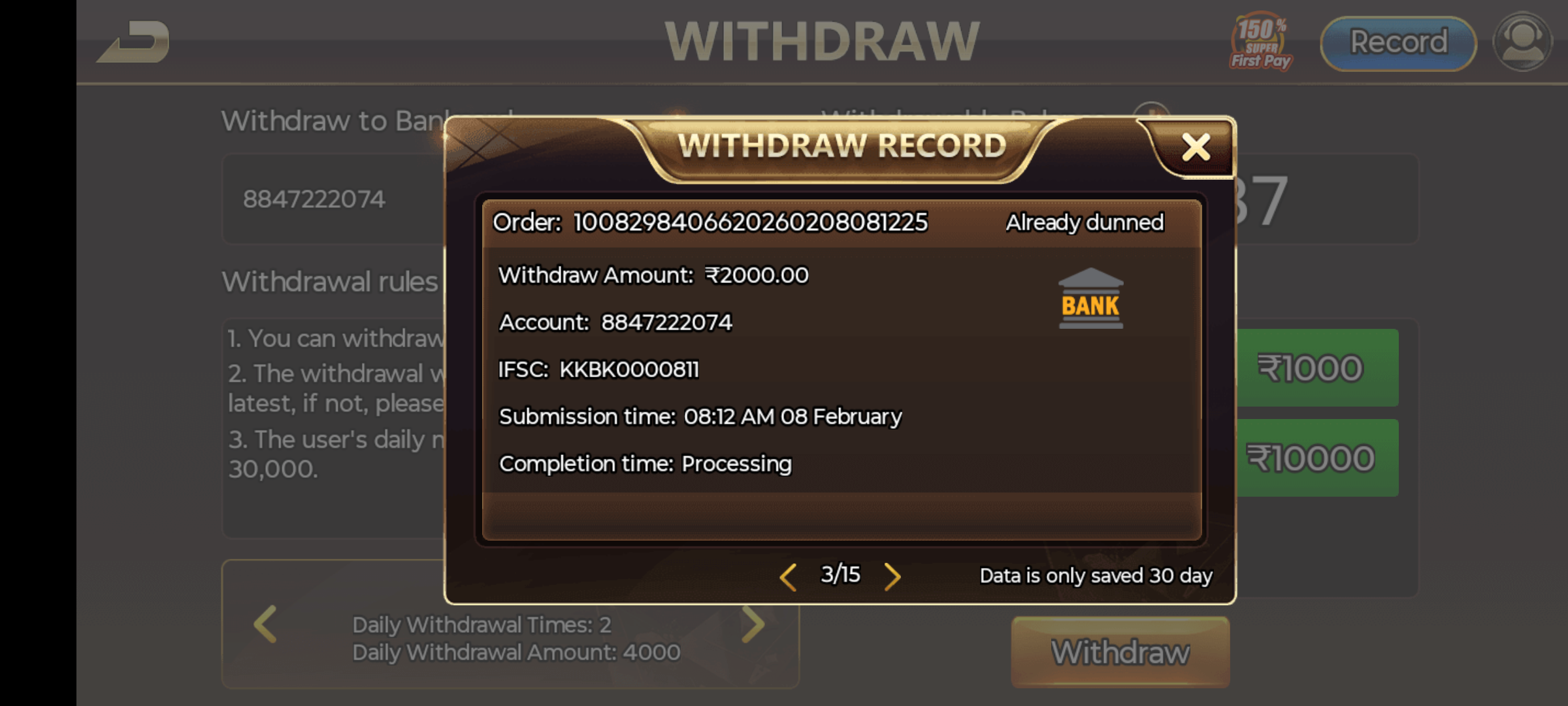The width and height of the screenshot is (1568, 706).
Task: Tap the back arrow icon
Action: (134, 42)
